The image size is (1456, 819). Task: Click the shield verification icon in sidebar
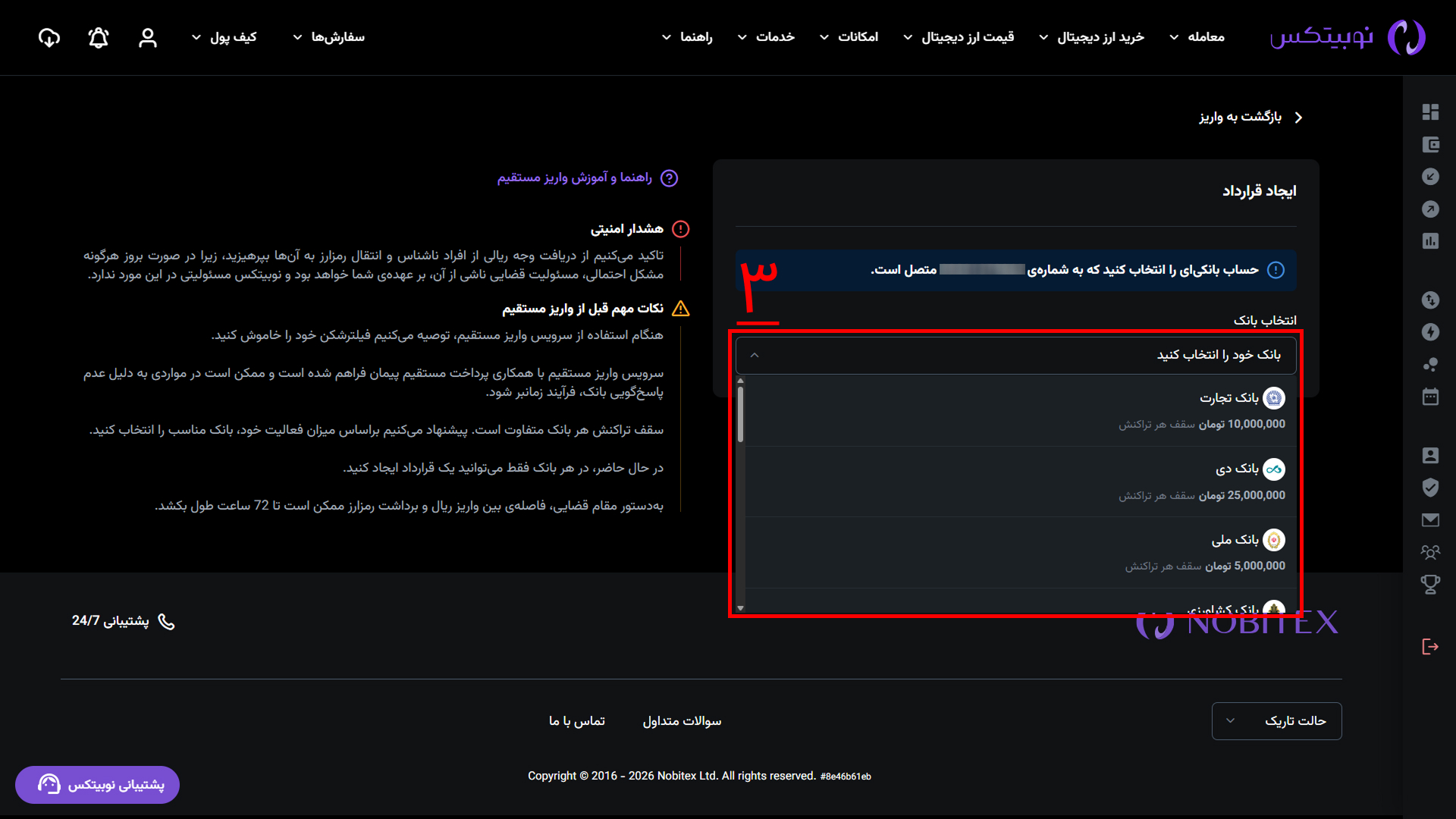pyautogui.click(x=1430, y=488)
